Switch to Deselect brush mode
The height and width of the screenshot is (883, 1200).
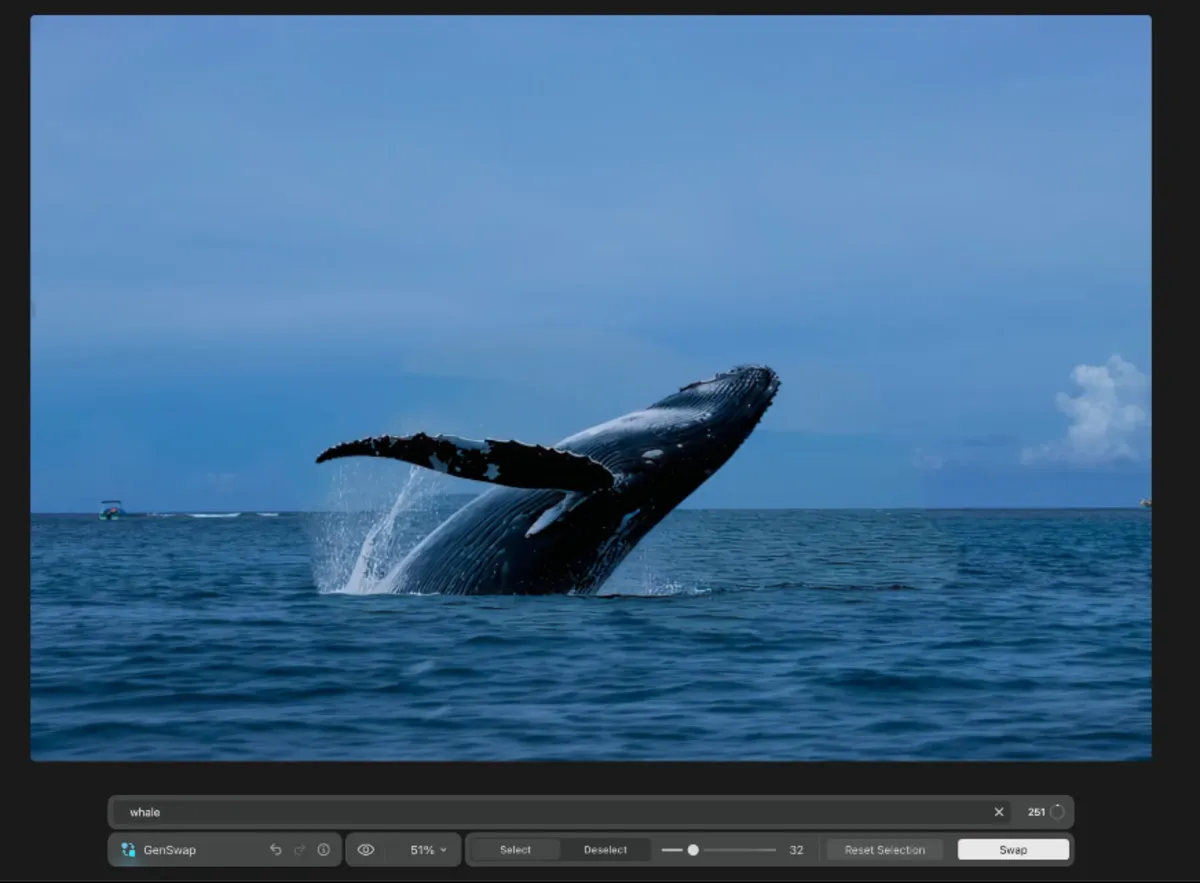(x=606, y=849)
